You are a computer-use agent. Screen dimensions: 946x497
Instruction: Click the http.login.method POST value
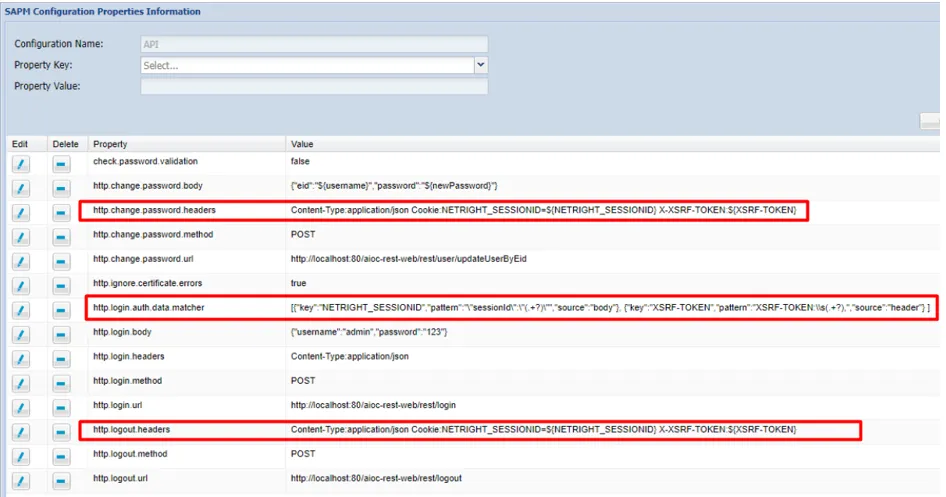(303, 381)
